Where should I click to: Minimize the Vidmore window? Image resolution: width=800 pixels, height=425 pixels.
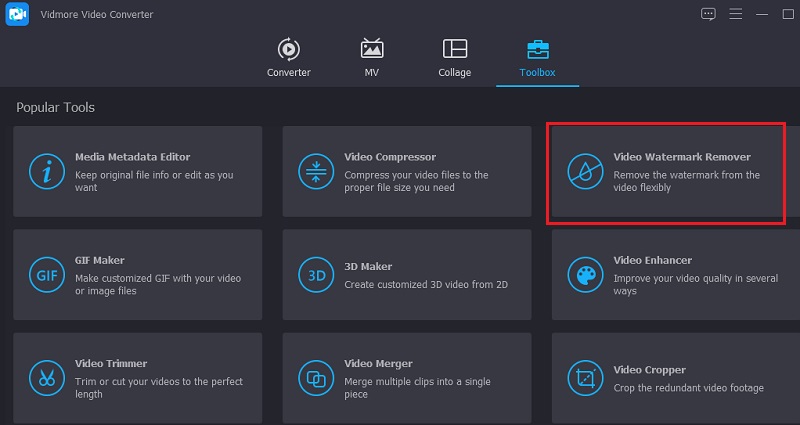click(761, 14)
